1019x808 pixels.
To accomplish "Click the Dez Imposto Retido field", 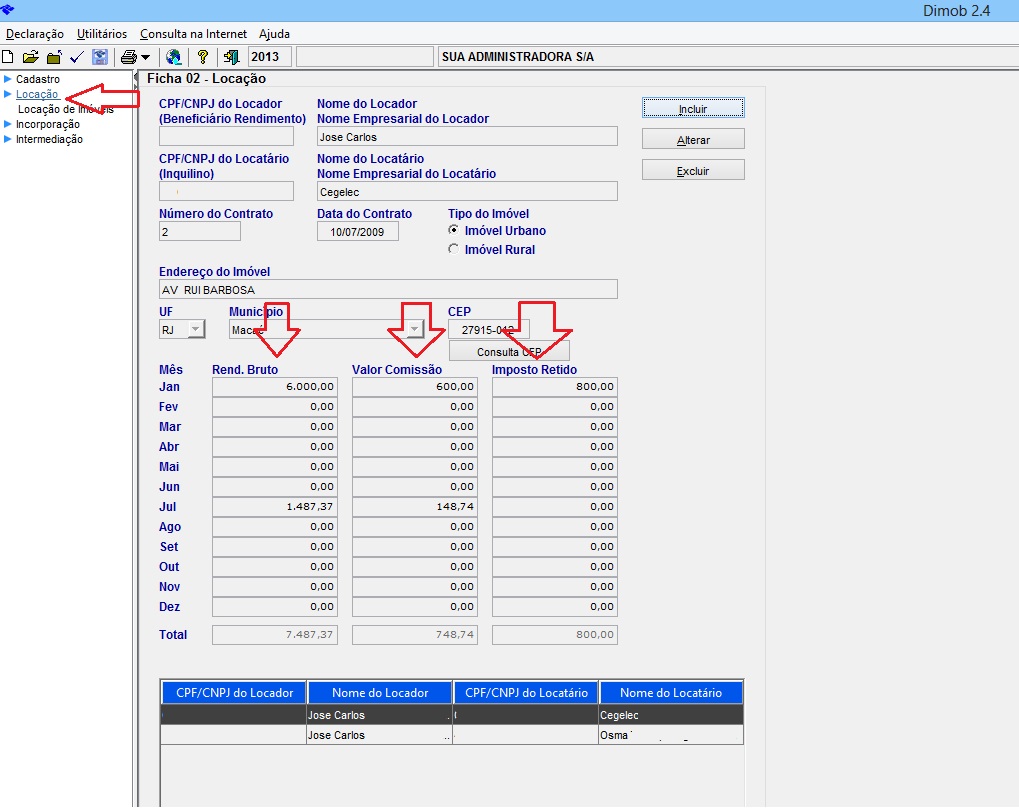I will point(555,607).
